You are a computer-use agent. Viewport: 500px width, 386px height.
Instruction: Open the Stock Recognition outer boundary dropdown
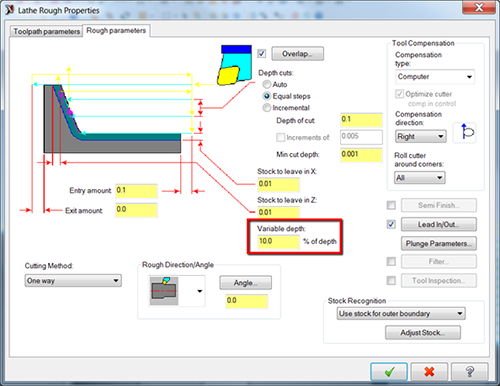tap(401, 314)
